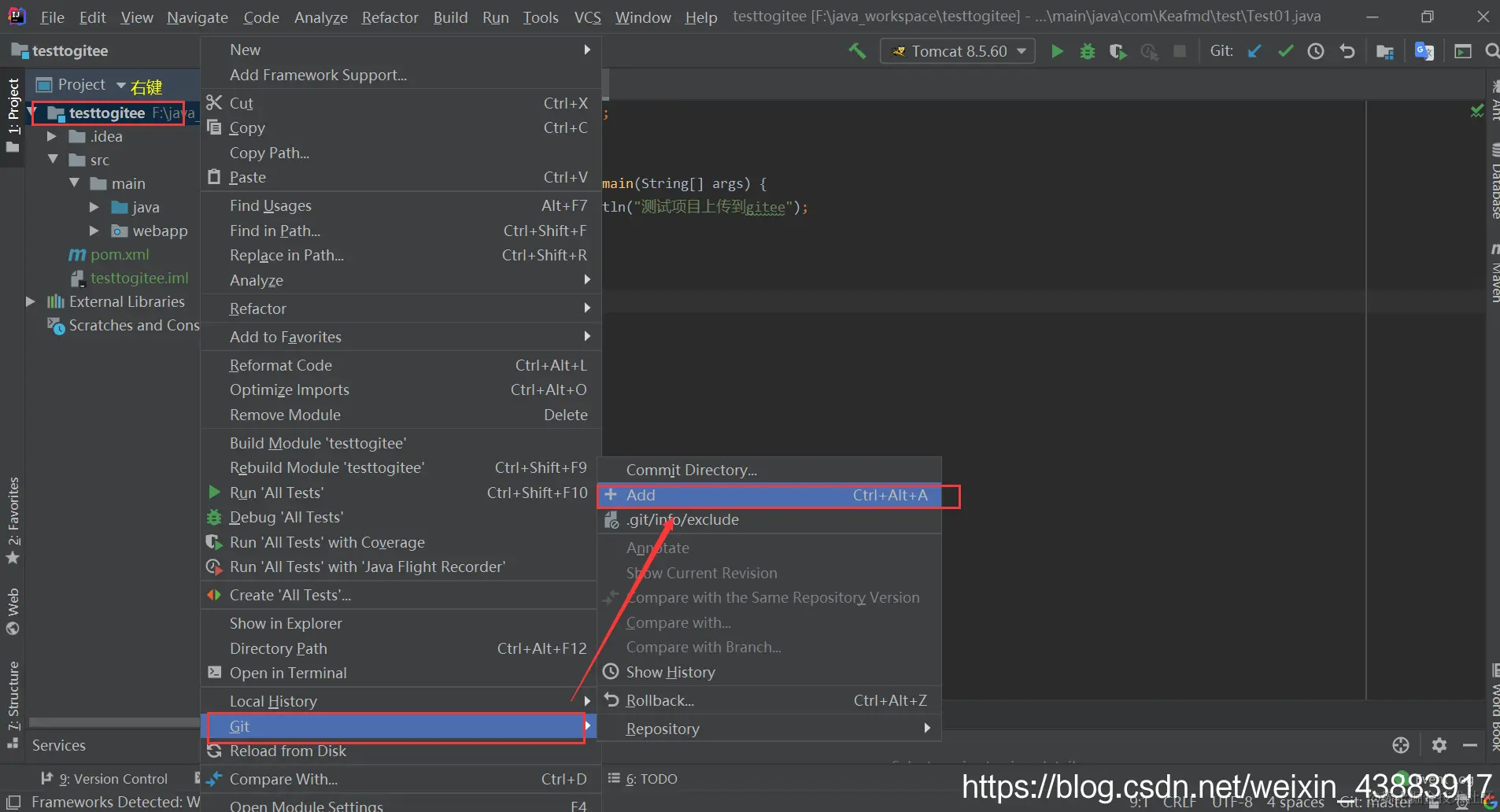Choose Copy from the context menu
The image size is (1500, 812).
pyautogui.click(x=401, y=127)
